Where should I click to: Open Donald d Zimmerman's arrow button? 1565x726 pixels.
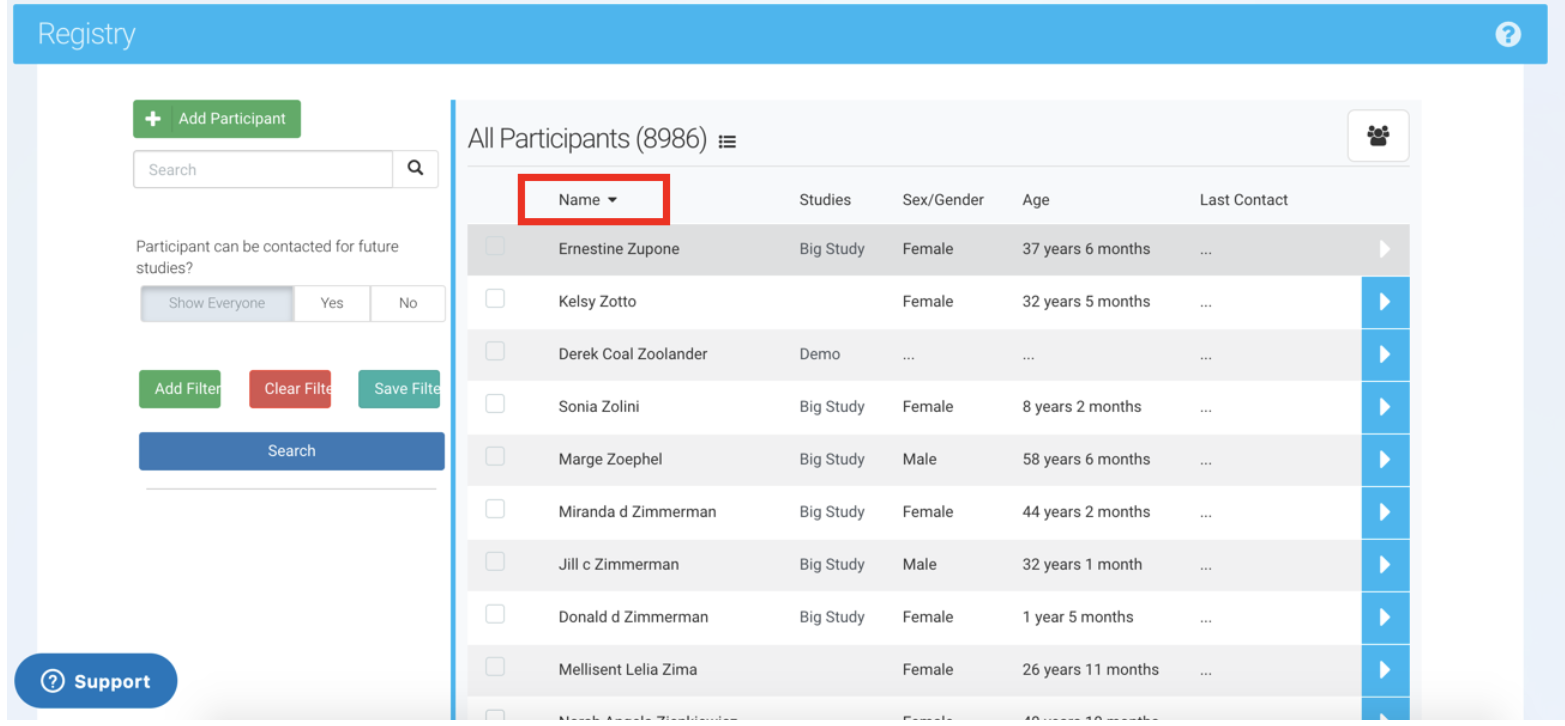1385,617
